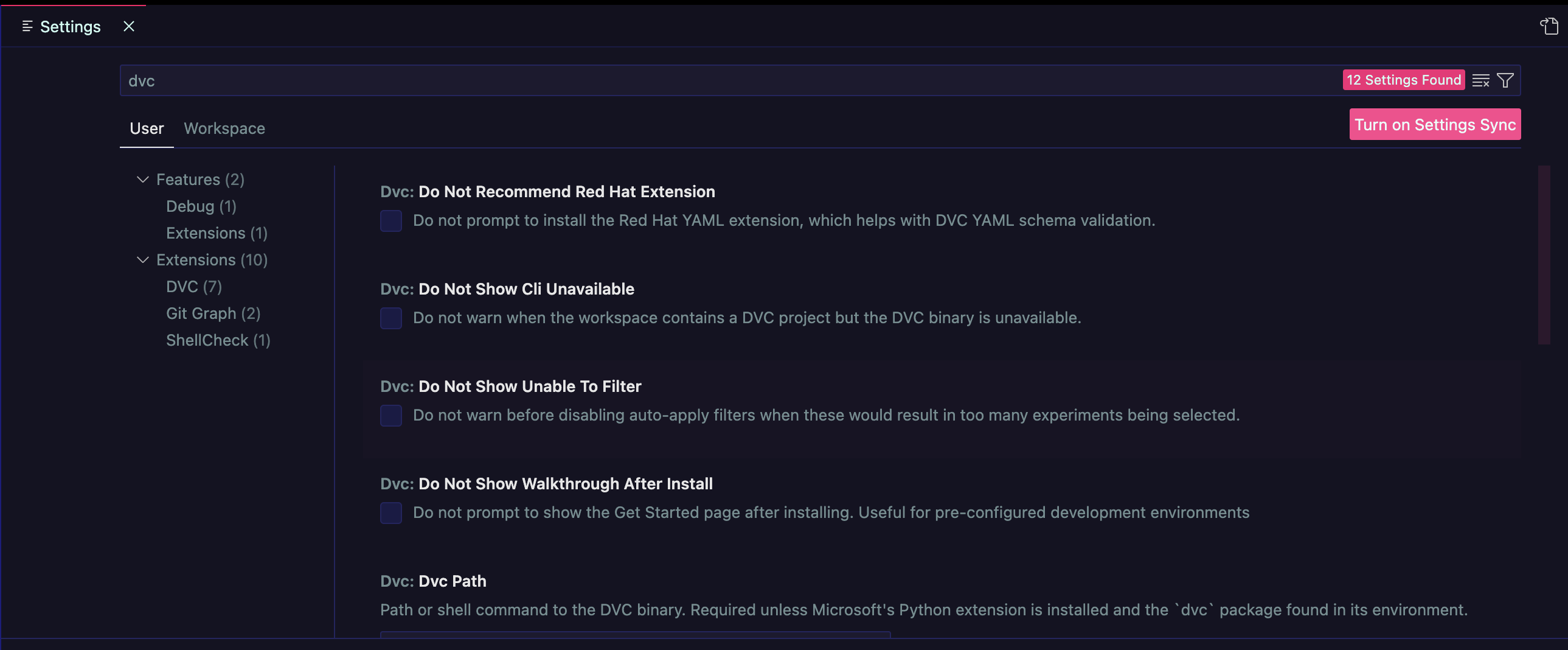
Task: Tick Do Not Show Walkthrough After Install
Action: [x=390, y=513]
